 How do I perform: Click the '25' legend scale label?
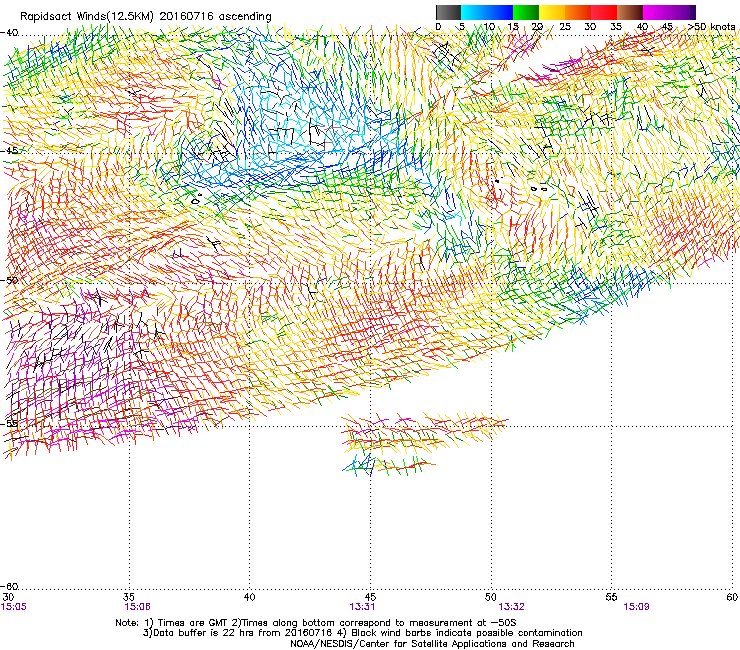tap(565, 27)
